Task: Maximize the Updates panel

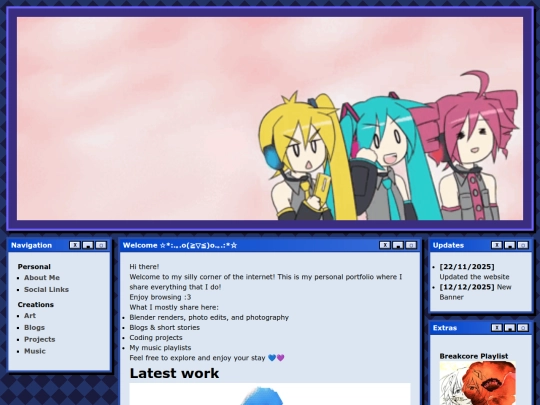Action: [x=523, y=245]
